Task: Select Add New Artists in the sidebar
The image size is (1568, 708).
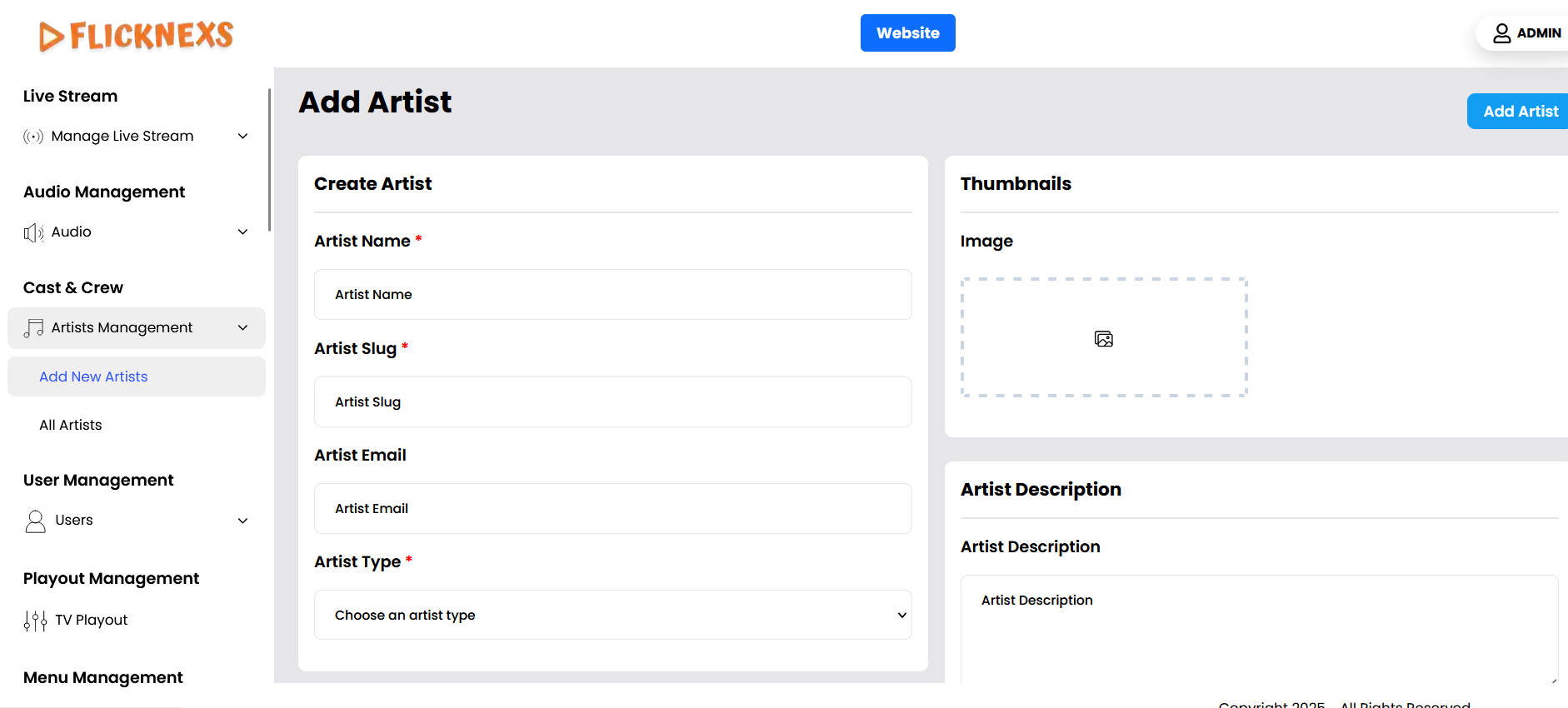Action: [x=93, y=376]
